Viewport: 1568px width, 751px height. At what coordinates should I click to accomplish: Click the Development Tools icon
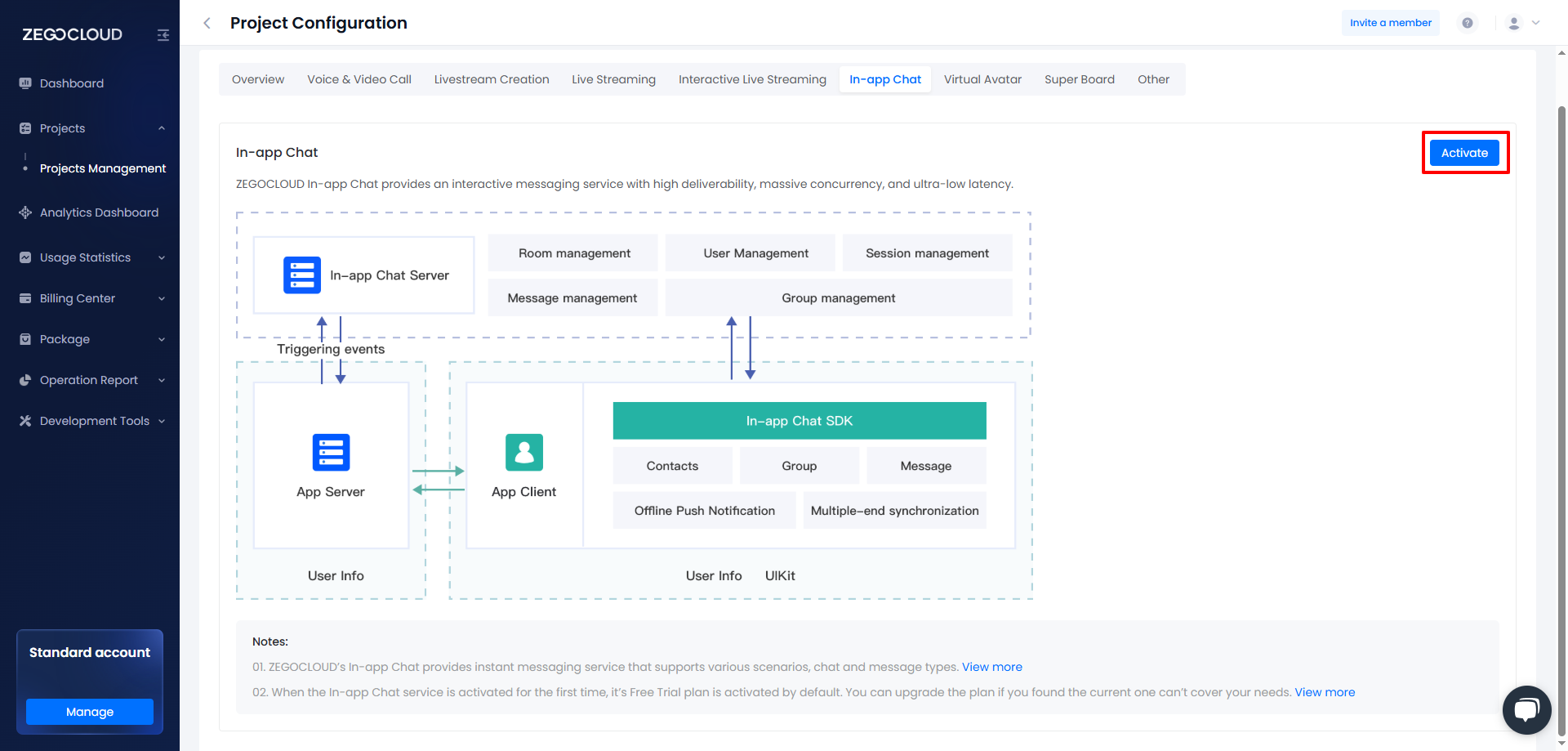click(x=25, y=421)
